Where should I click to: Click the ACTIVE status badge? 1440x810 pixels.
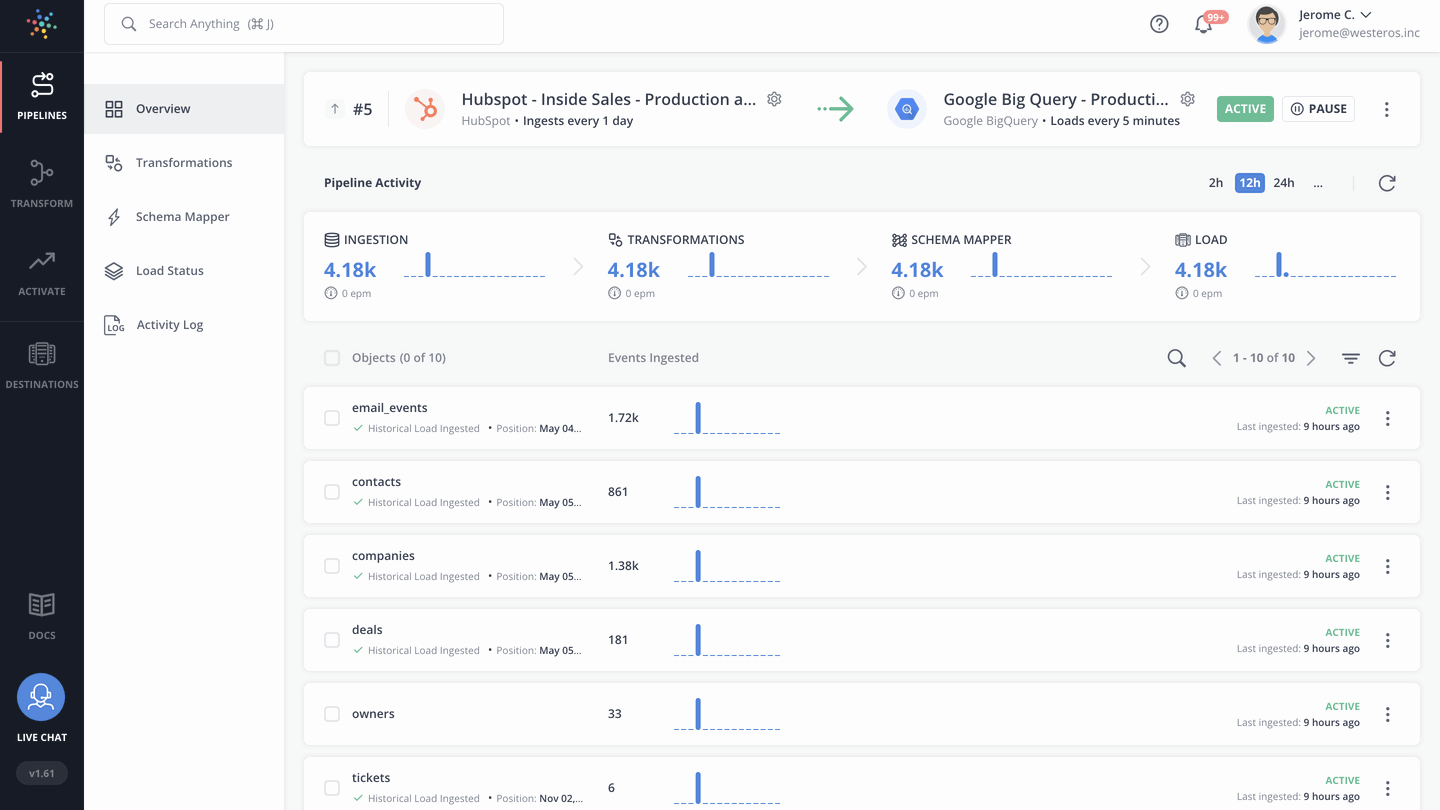[1245, 108]
